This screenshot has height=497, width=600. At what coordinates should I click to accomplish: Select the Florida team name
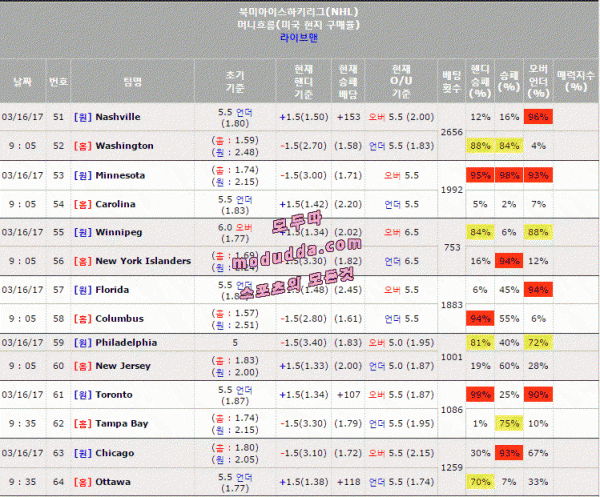click(112, 290)
